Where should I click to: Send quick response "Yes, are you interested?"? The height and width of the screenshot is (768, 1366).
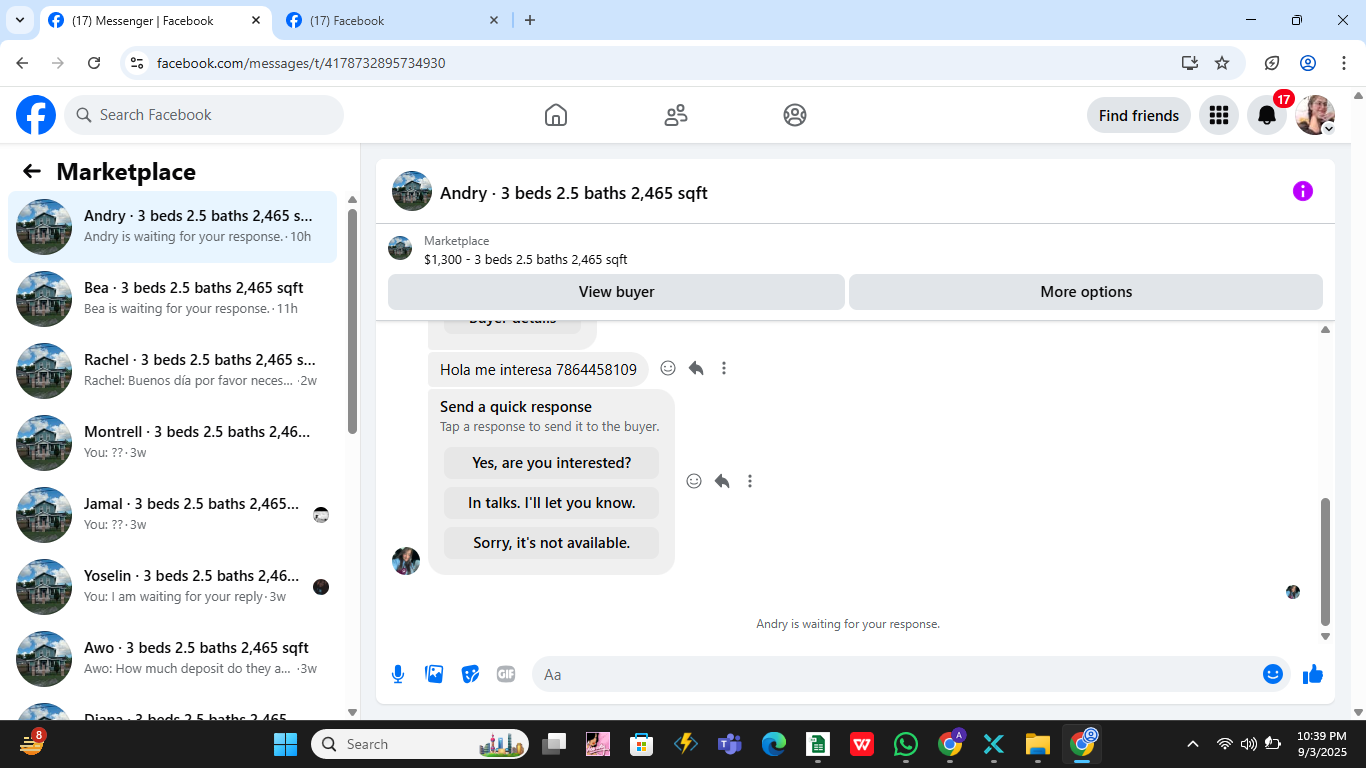point(552,463)
